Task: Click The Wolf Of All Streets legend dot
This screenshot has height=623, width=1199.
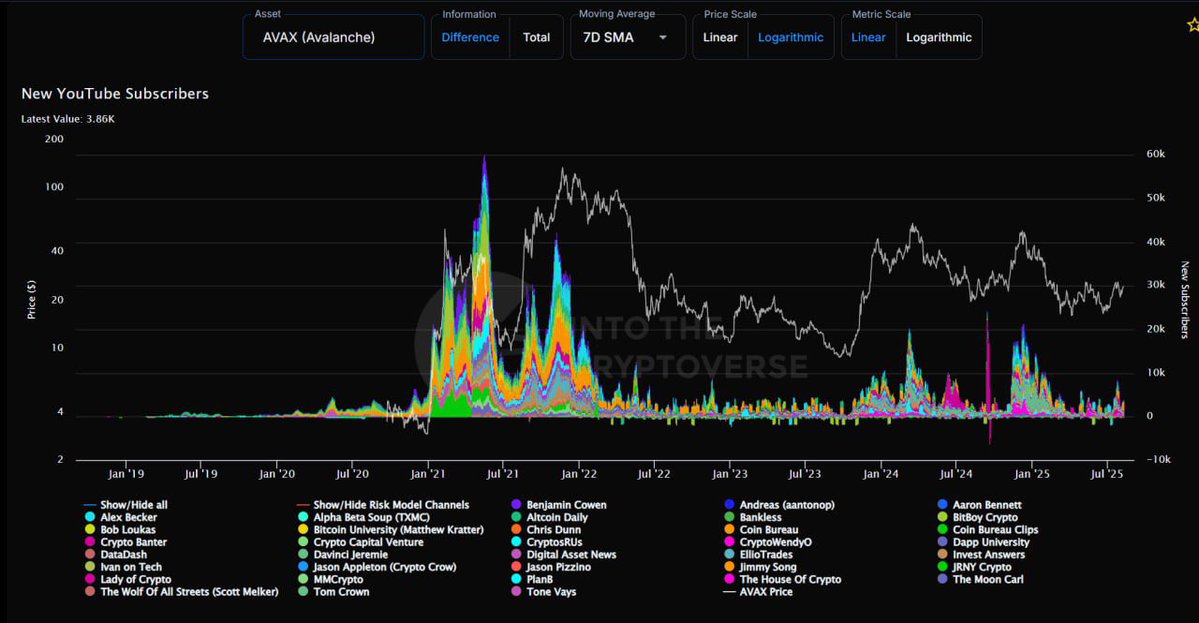Action: (x=90, y=592)
